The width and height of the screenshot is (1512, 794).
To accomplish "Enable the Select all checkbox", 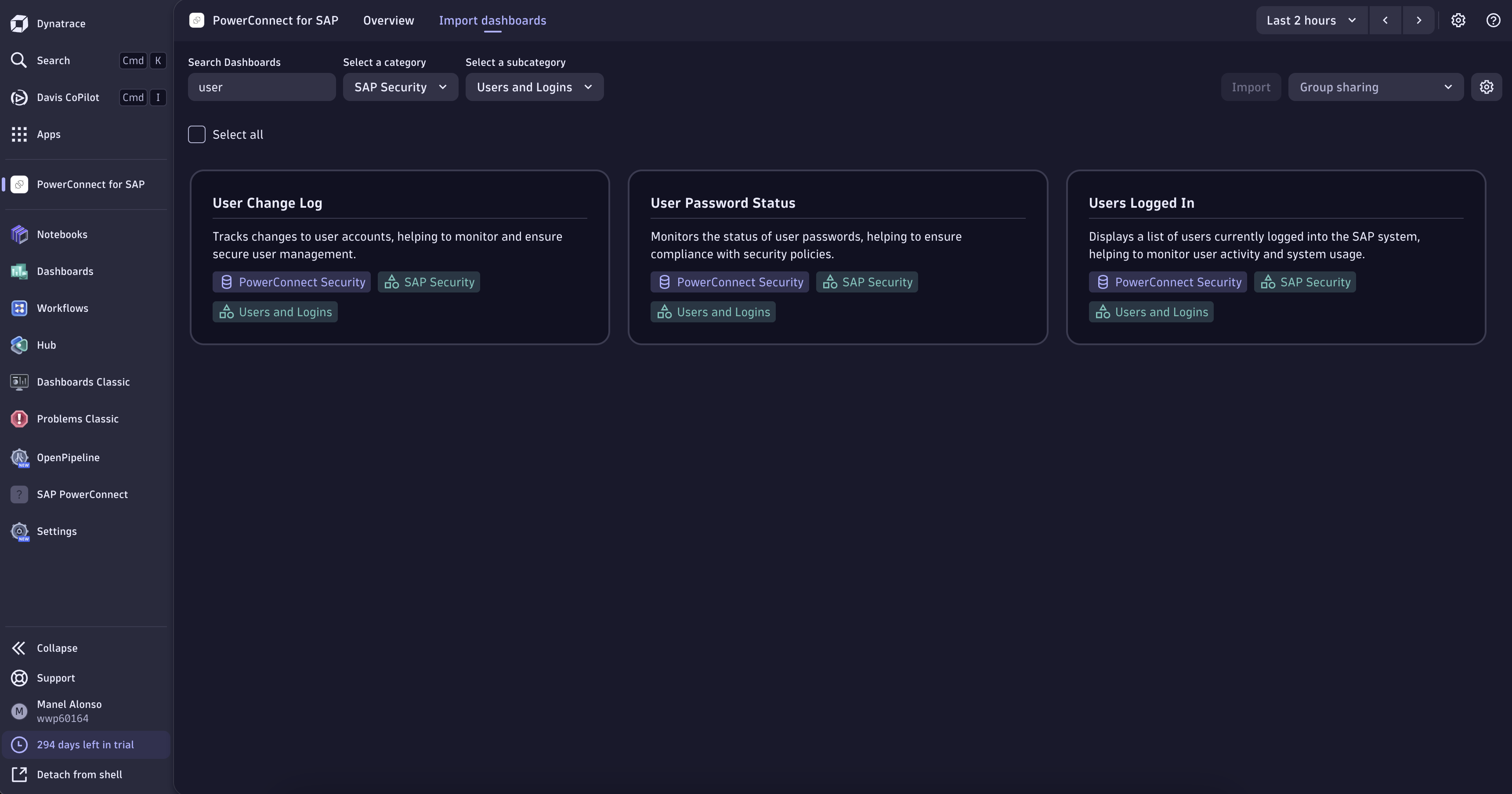I will point(197,134).
